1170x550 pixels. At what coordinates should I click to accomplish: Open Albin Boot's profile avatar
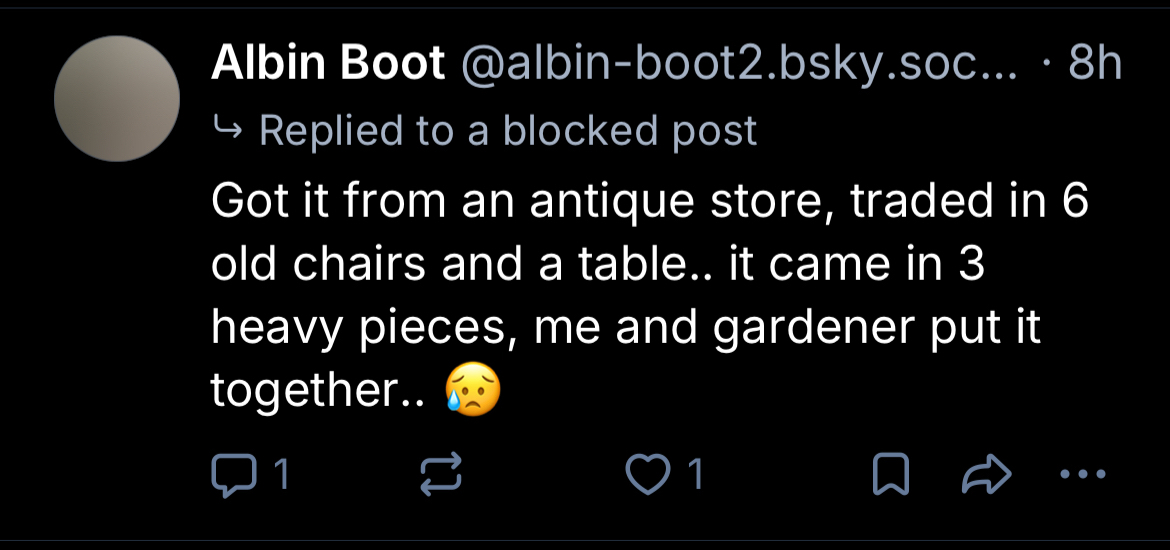coord(116,99)
